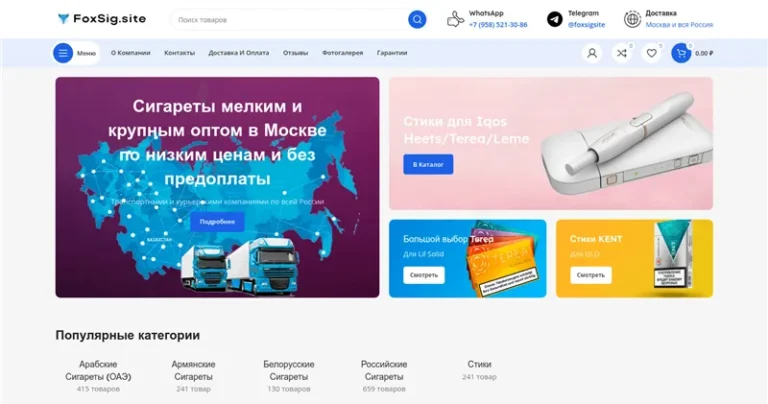
Task: Open the О Компании menu item
Action: coord(130,53)
